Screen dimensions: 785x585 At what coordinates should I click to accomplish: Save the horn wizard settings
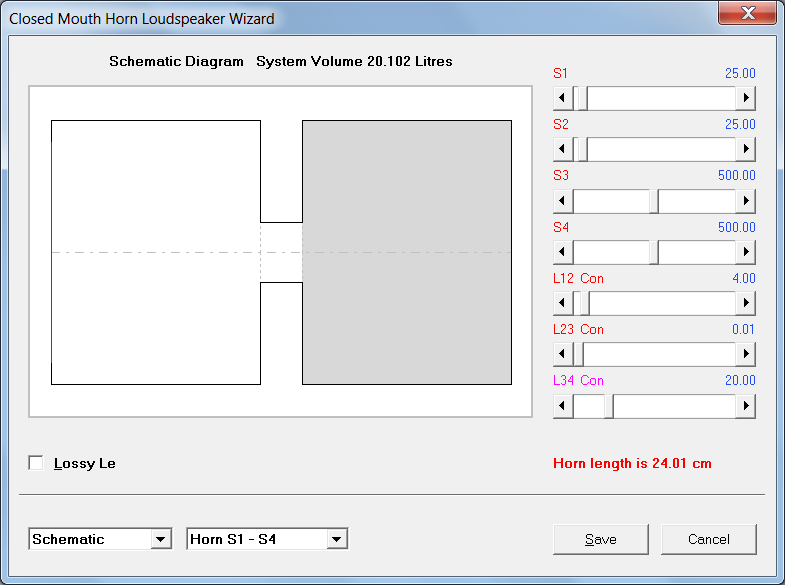coord(601,539)
